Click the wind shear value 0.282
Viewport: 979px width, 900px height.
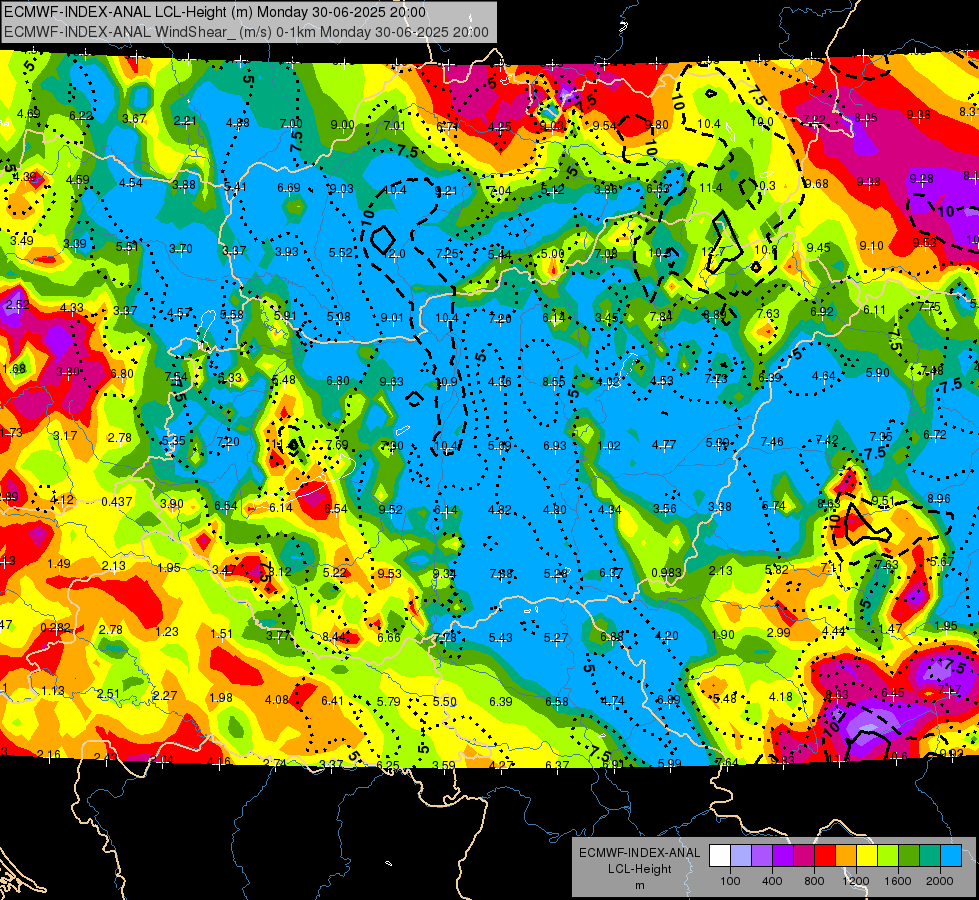pos(56,627)
